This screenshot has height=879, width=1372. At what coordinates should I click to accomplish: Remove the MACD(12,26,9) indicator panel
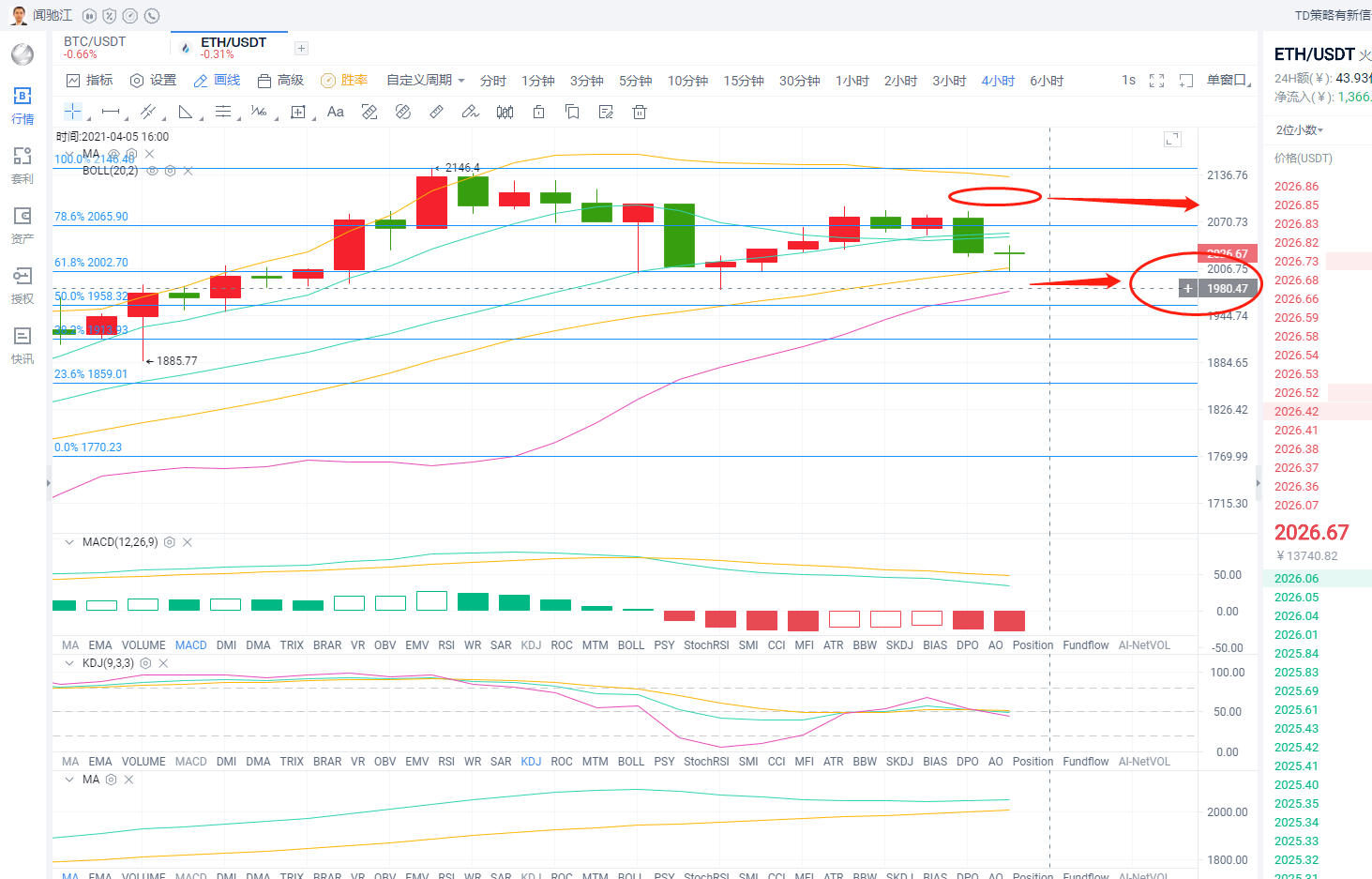pos(188,542)
